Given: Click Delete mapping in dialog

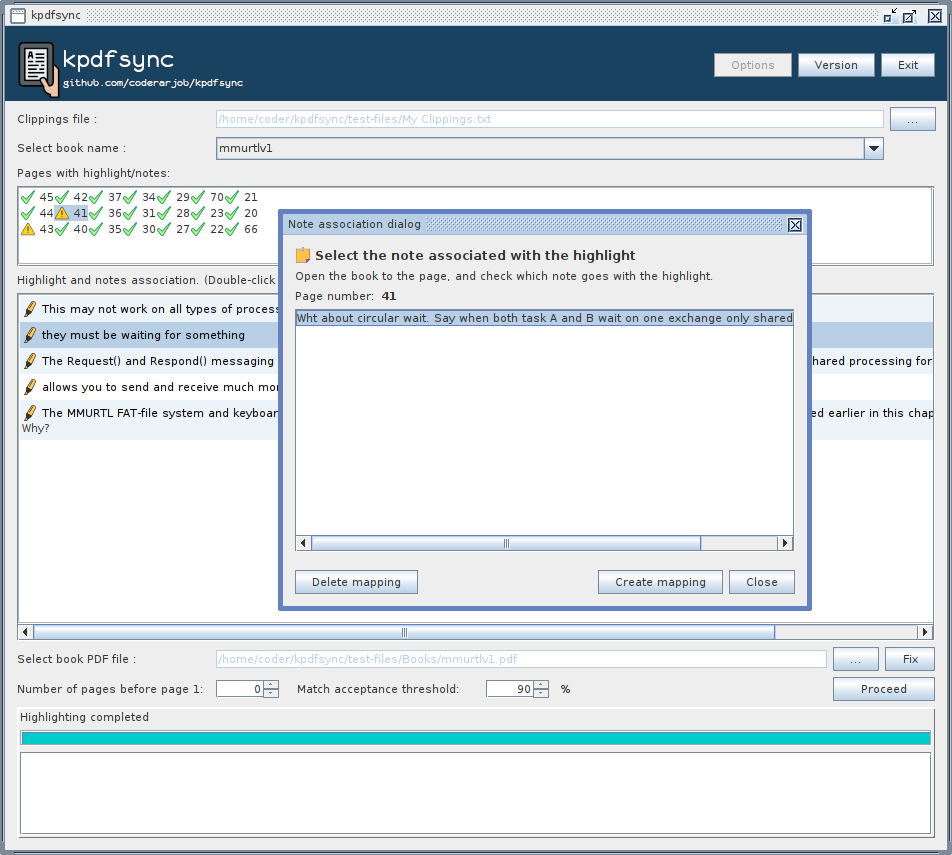Looking at the screenshot, I should [356, 582].
